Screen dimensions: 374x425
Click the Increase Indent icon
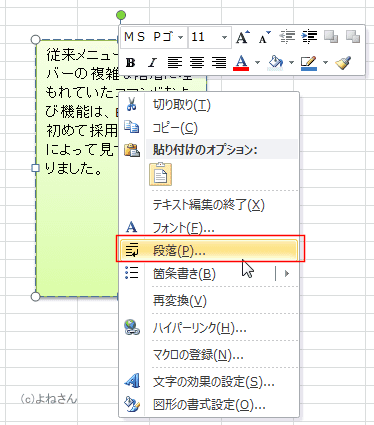[309, 37]
